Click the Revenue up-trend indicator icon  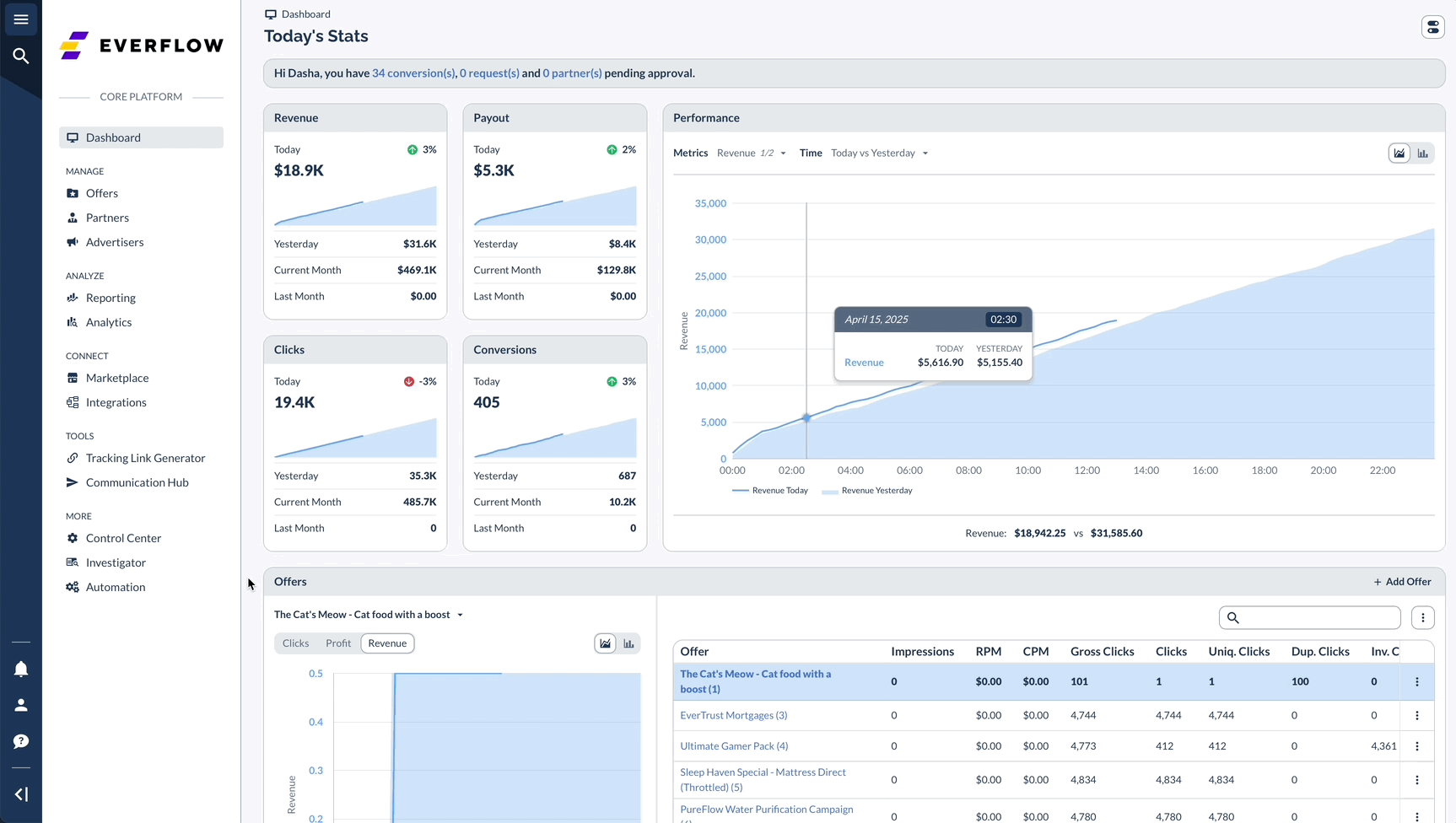(413, 150)
